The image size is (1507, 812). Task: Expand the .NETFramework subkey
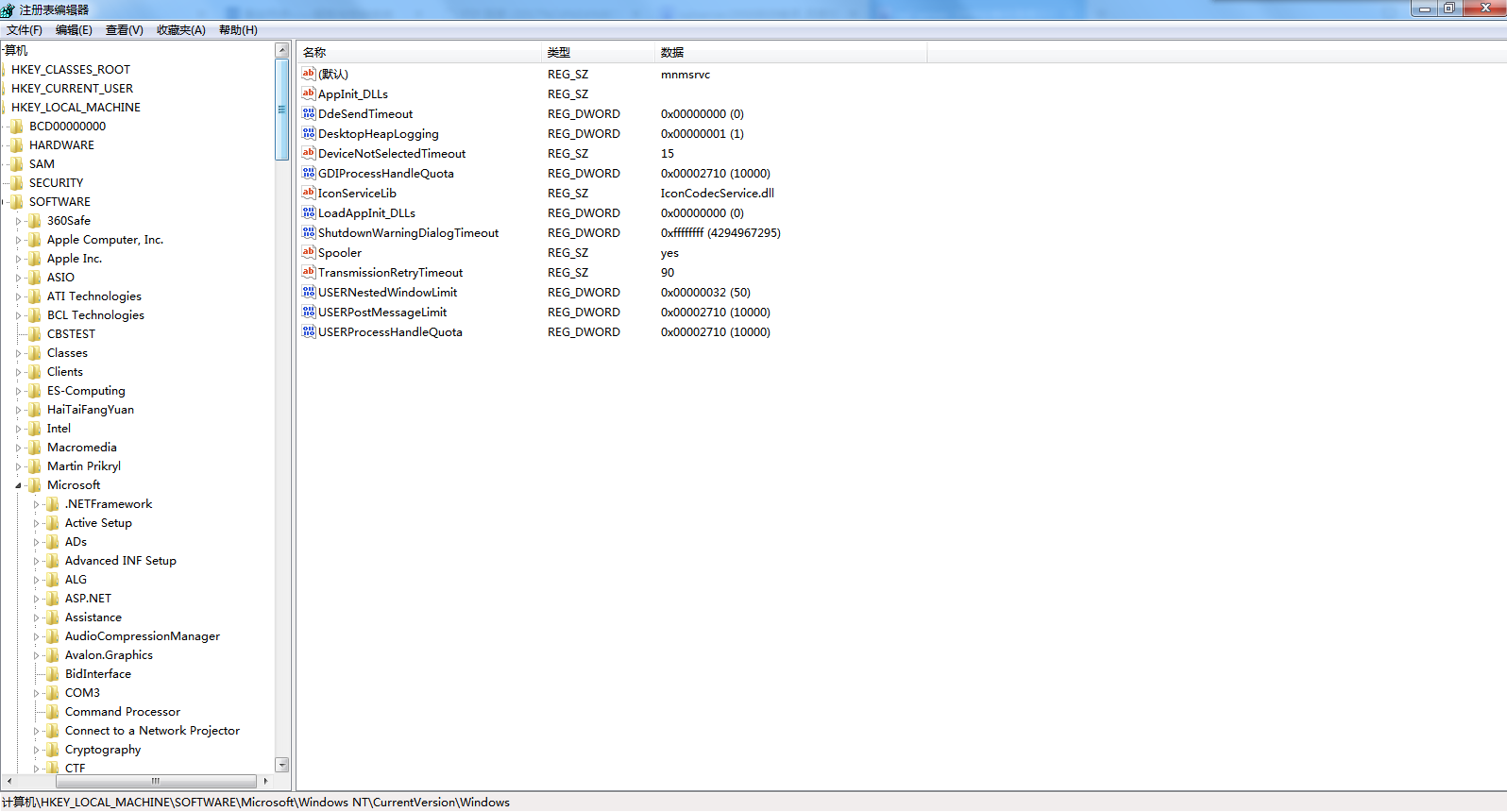pyautogui.click(x=36, y=504)
